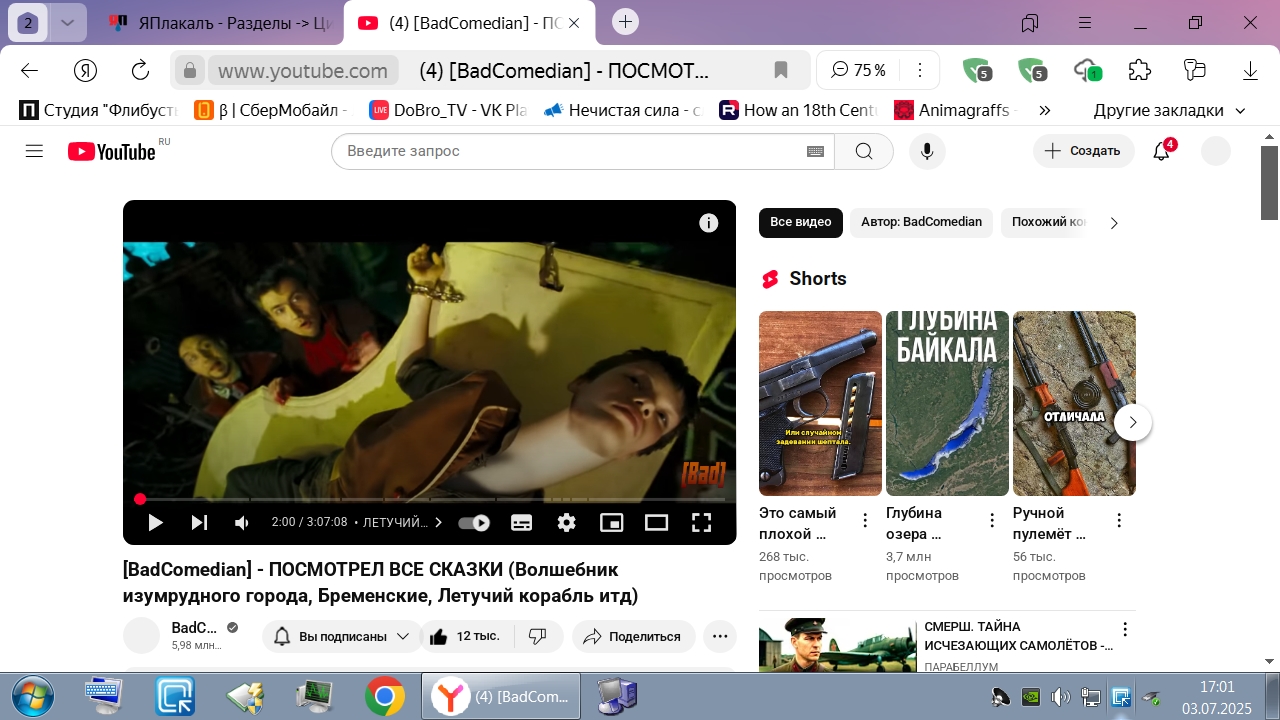
Task: Mute the video volume
Action: [242, 522]
